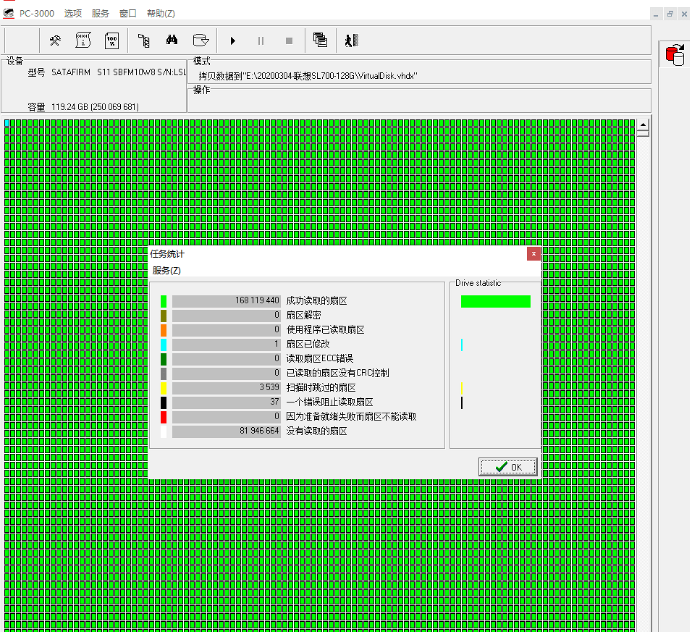
Task: Click the 成功读取的扇区 label
Action: (317, 301)
